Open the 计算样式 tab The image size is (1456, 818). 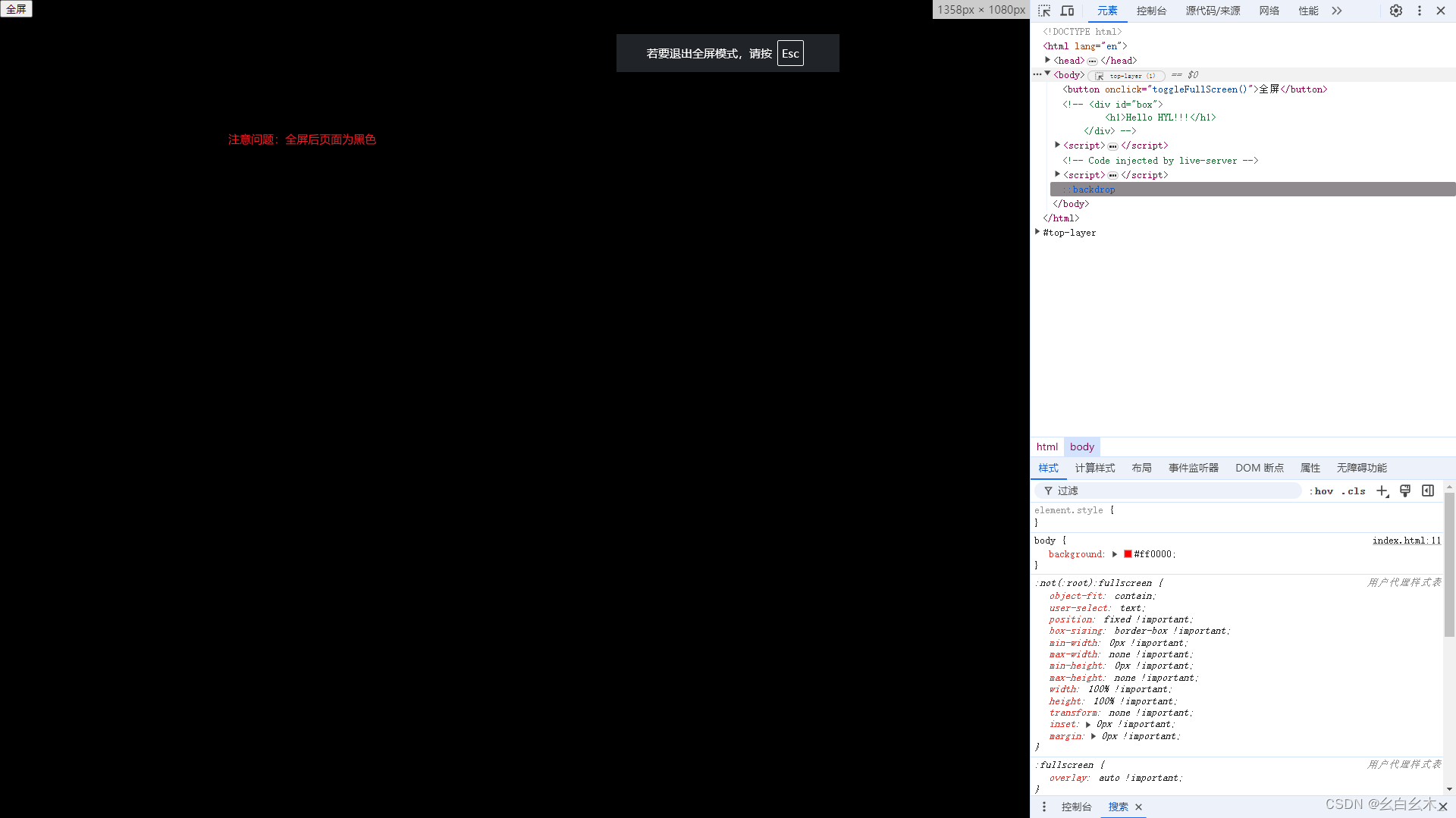pos(1094,468)
